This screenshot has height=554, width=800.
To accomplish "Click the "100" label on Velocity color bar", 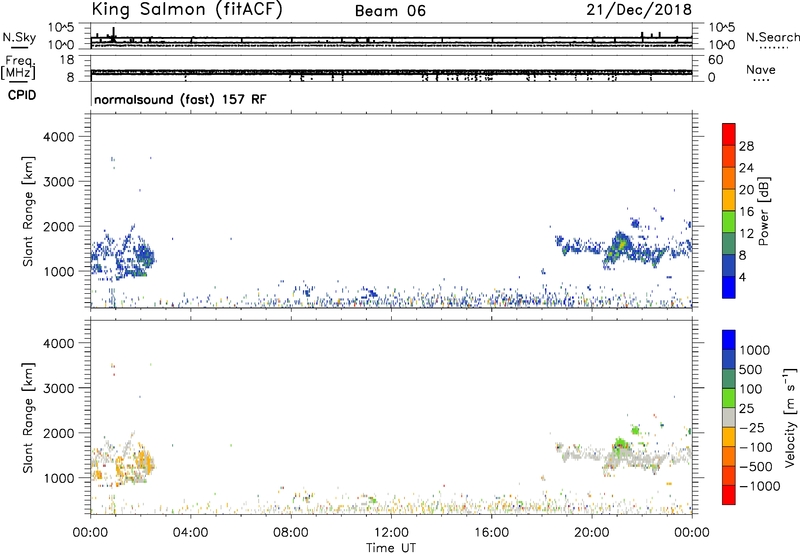I will (x=751, y=389).
